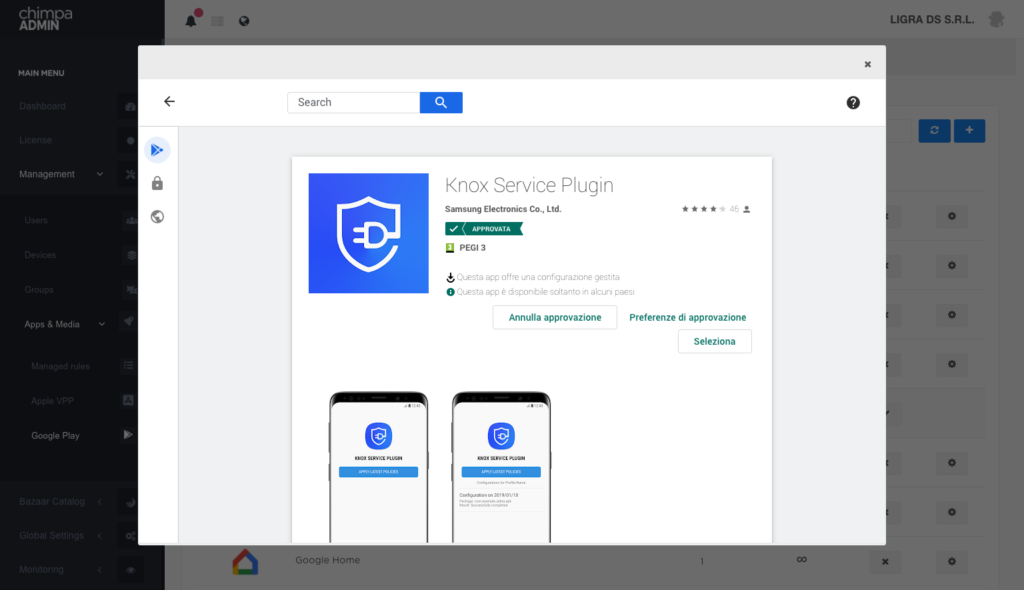
Task: Open the Monitoring menu
Action: pos(41,569)
